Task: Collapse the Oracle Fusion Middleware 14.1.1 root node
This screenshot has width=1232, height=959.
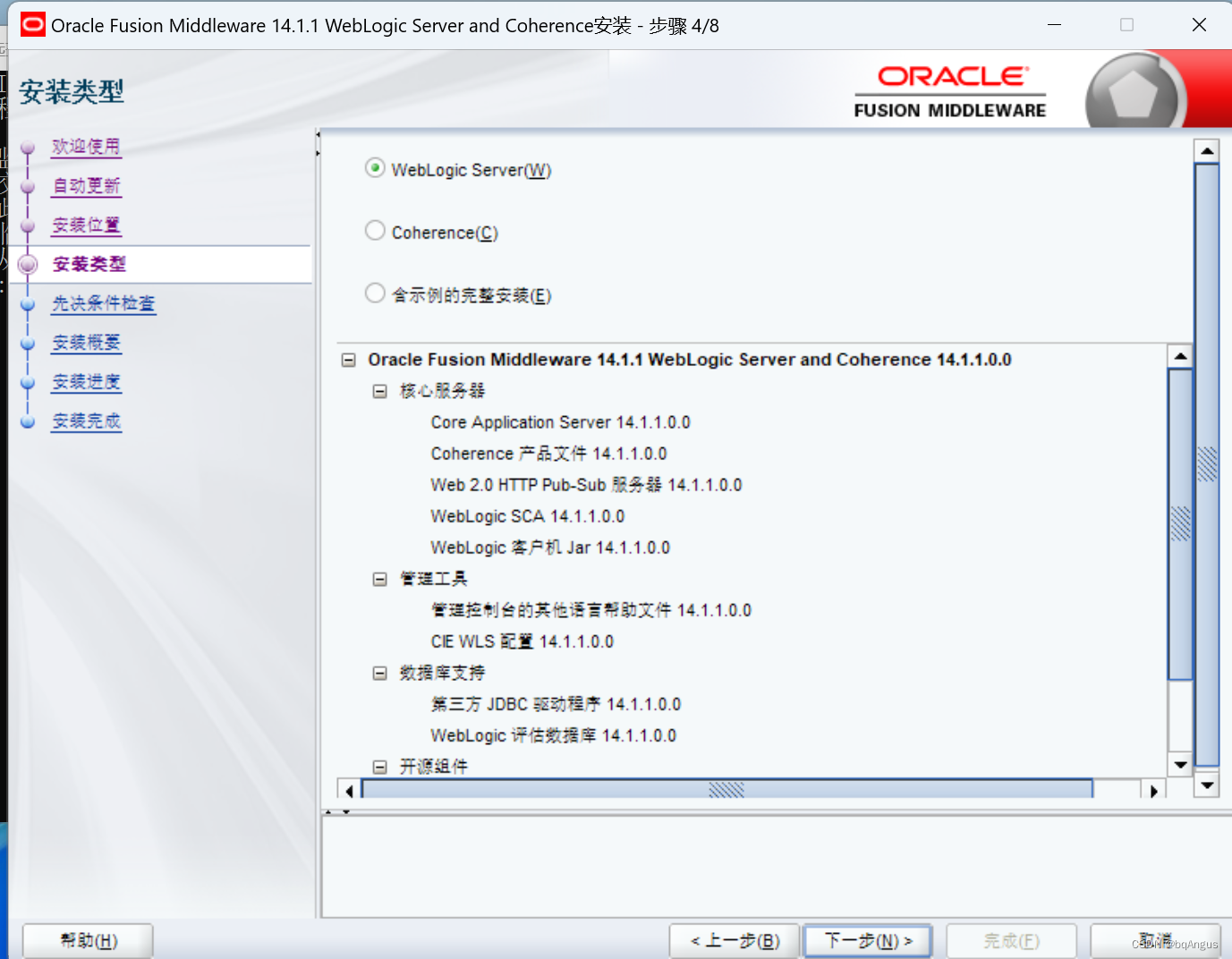Action: (348, 360)
